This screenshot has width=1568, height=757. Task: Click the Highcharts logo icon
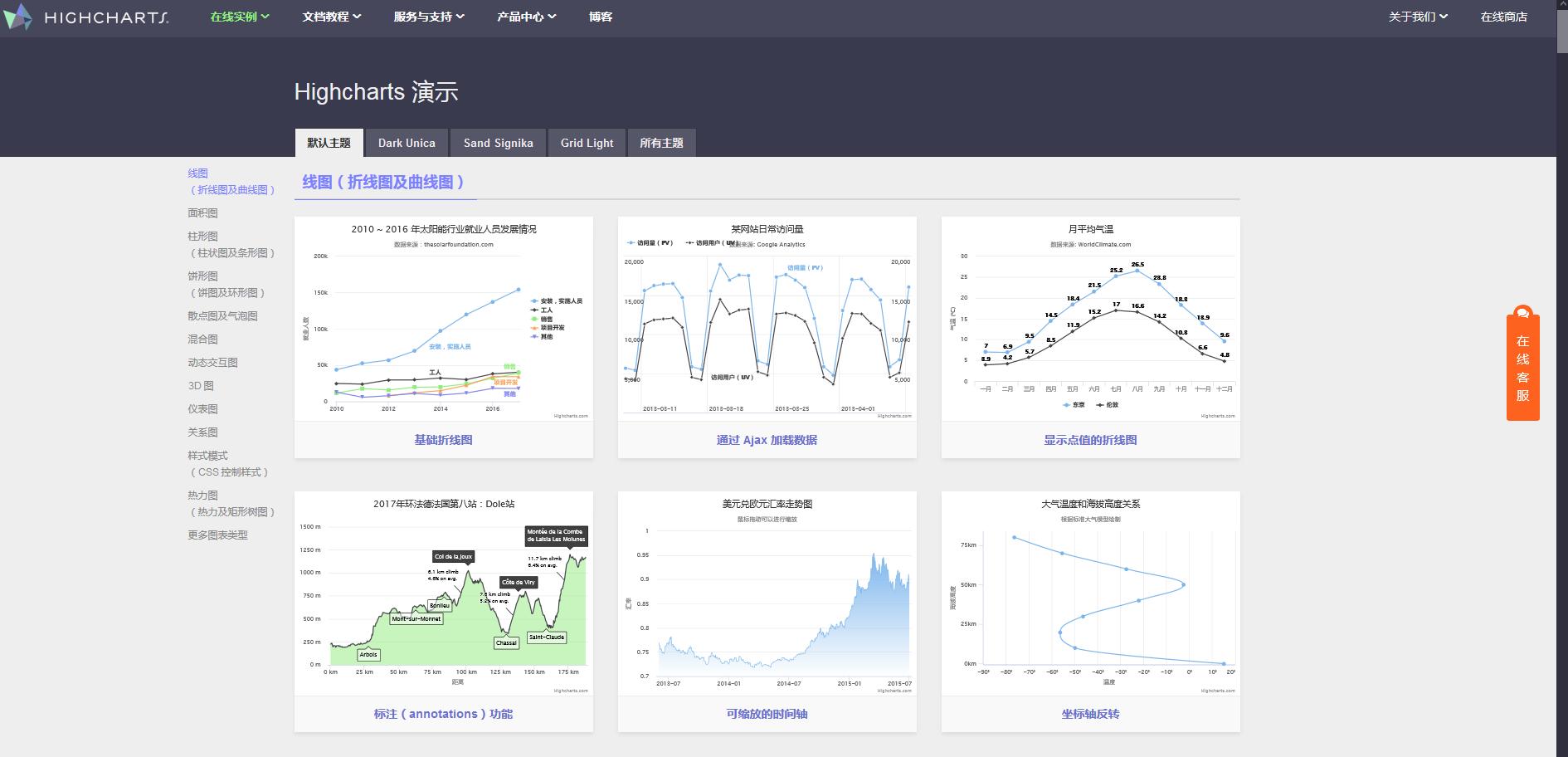[17, 17]
